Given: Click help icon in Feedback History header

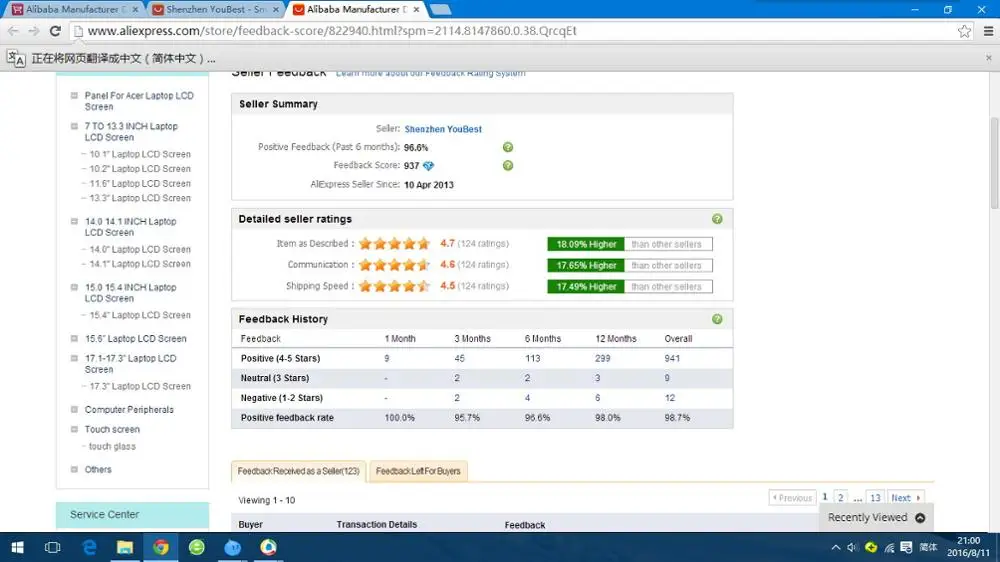Looking at the screenshot, I should (717, 319).
